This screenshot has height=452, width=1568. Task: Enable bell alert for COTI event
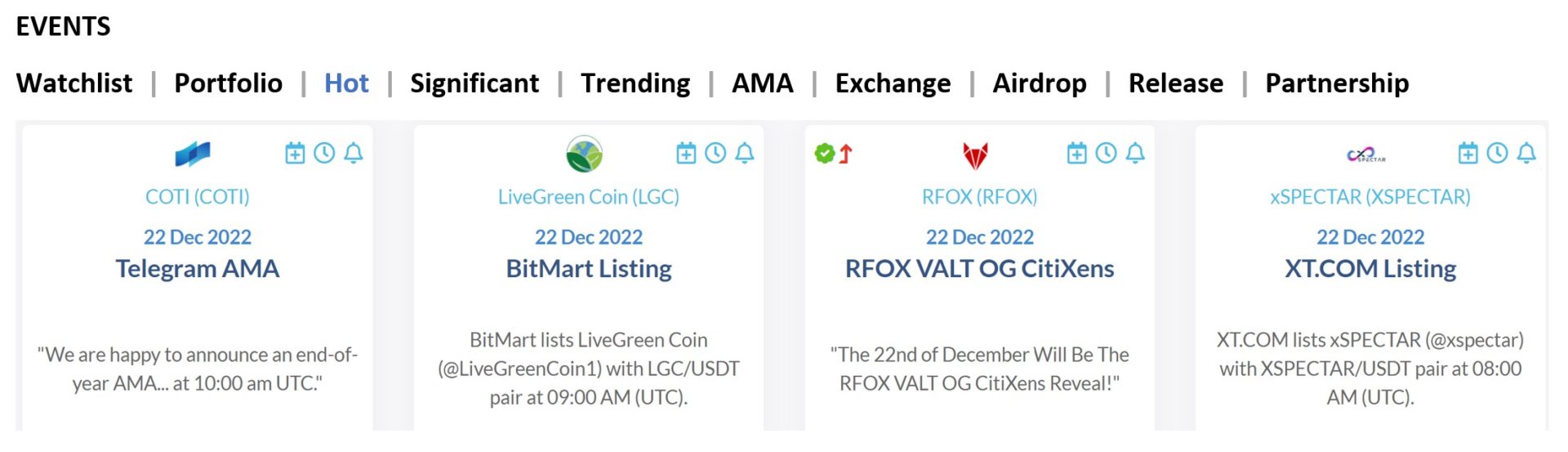coord(353,153)
